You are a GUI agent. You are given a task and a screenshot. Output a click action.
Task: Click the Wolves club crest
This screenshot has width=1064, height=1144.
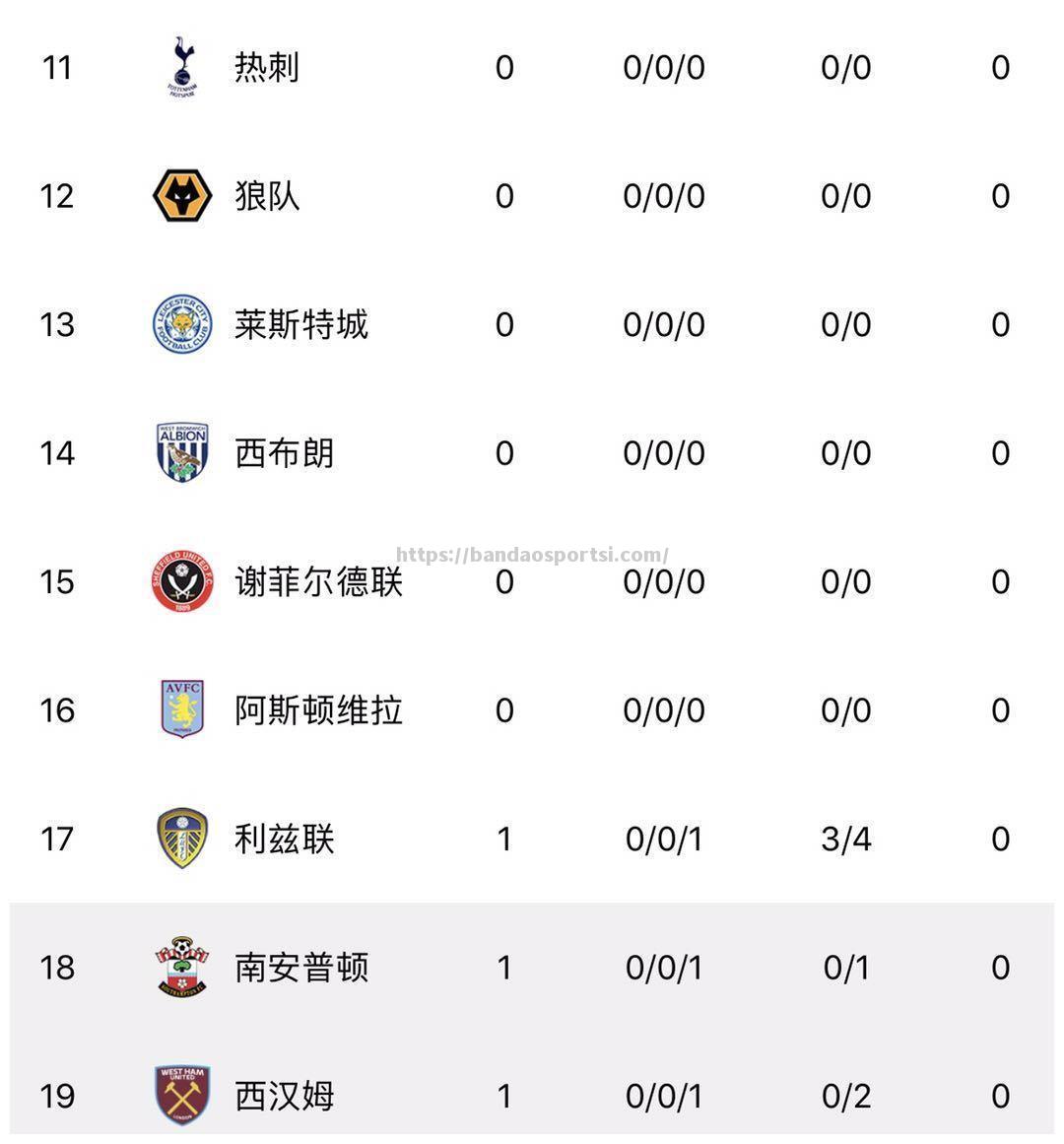point(182,195)
